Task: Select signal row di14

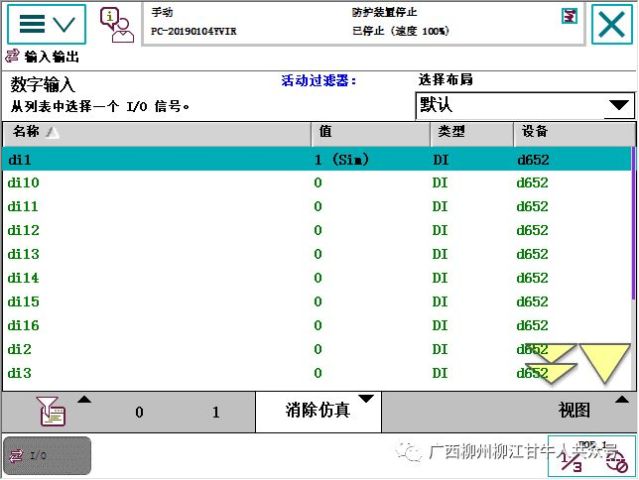Action: click(317, 278)
